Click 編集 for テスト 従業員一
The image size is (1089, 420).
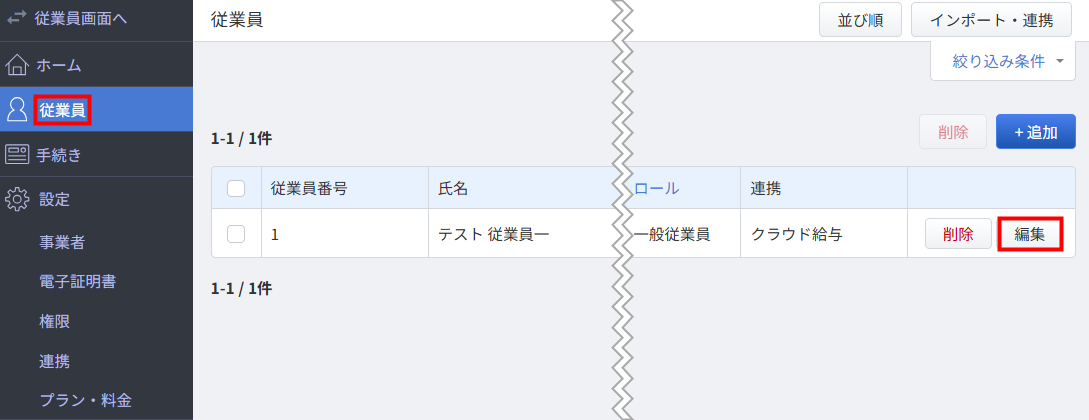click(x=1030, y=234)
